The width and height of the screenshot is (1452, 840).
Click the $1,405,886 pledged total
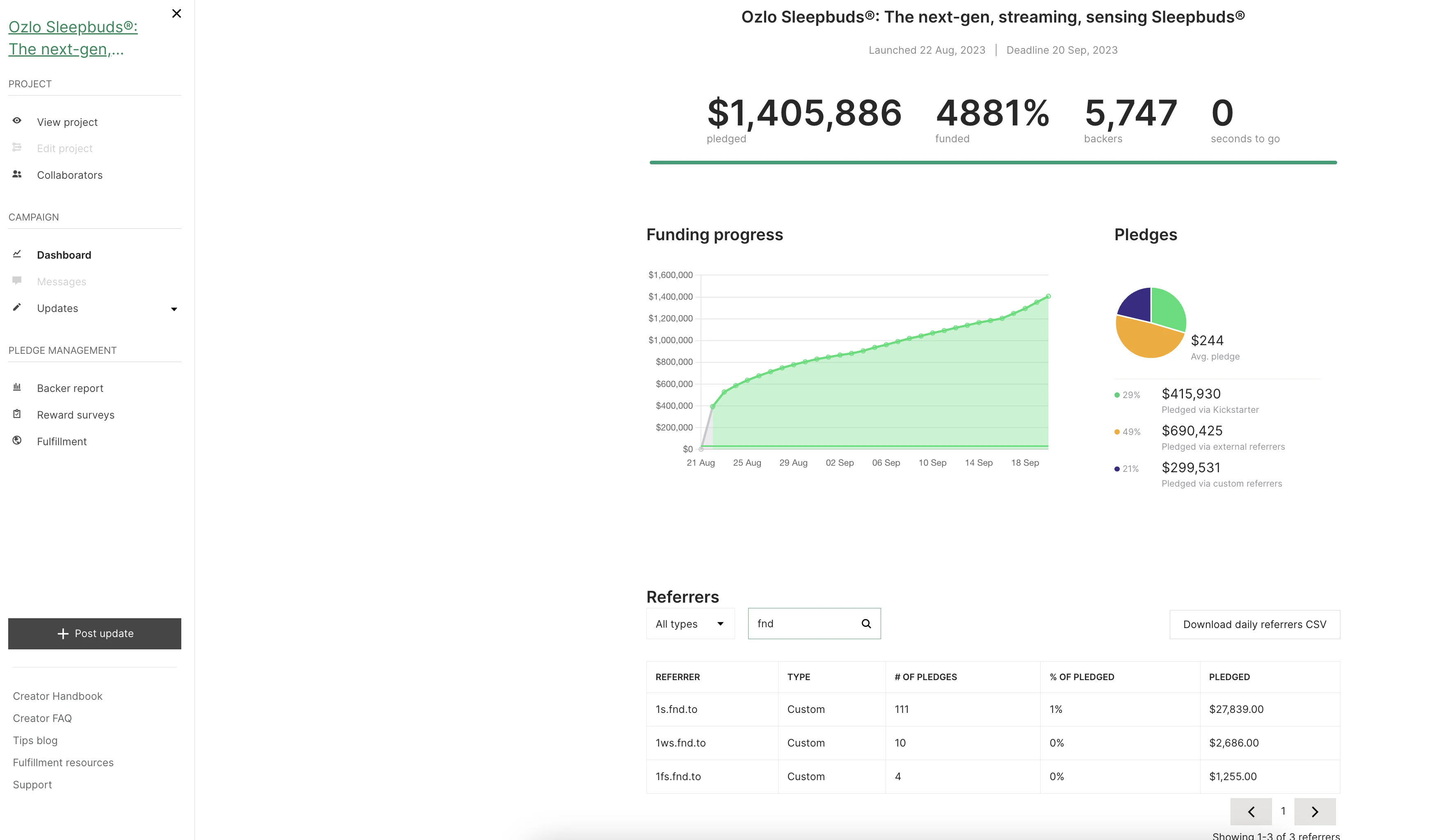[804, 113]
